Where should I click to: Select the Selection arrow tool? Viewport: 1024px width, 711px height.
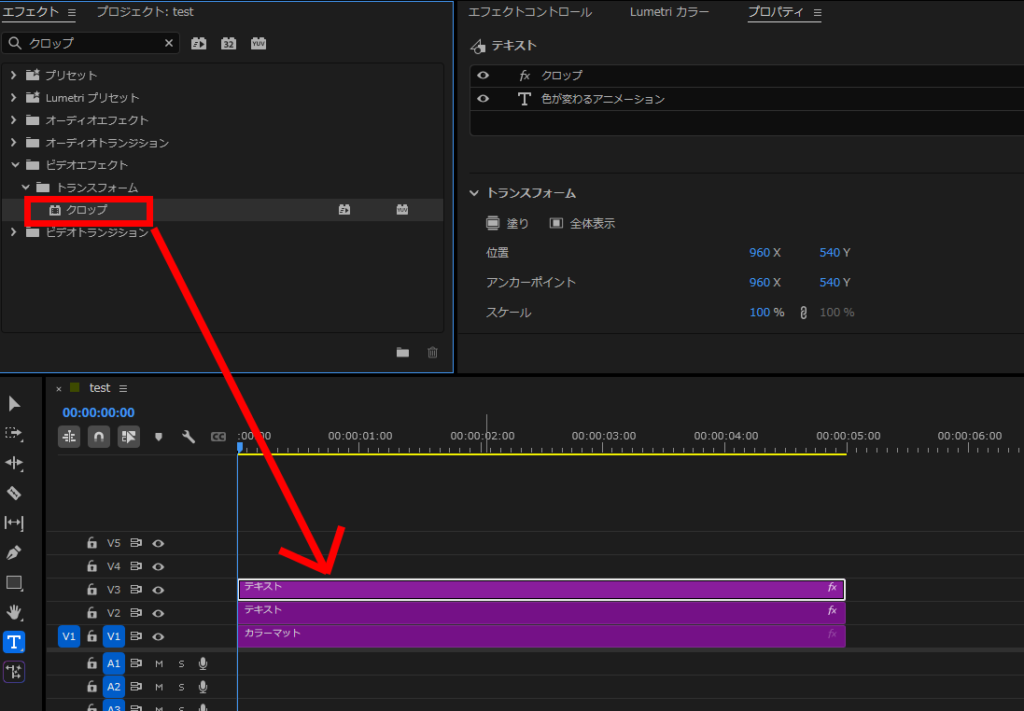tap(14, 404)
